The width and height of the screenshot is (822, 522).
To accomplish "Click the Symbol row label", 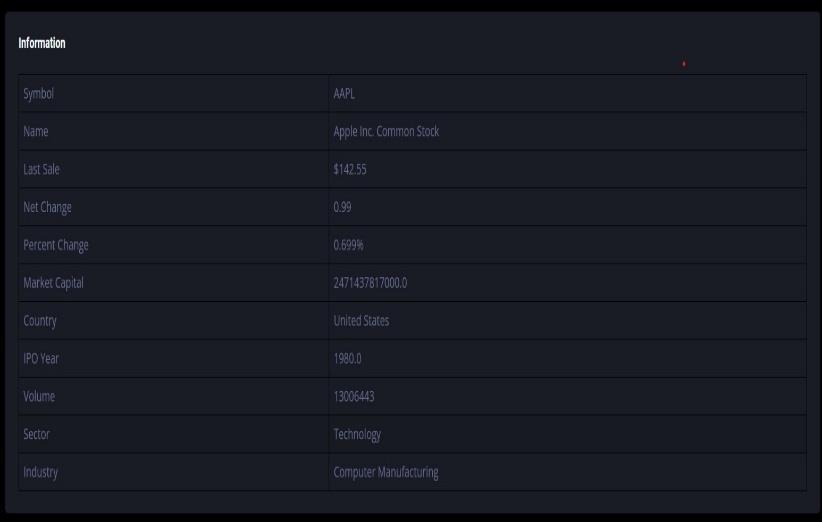I will tap(38, 94).
